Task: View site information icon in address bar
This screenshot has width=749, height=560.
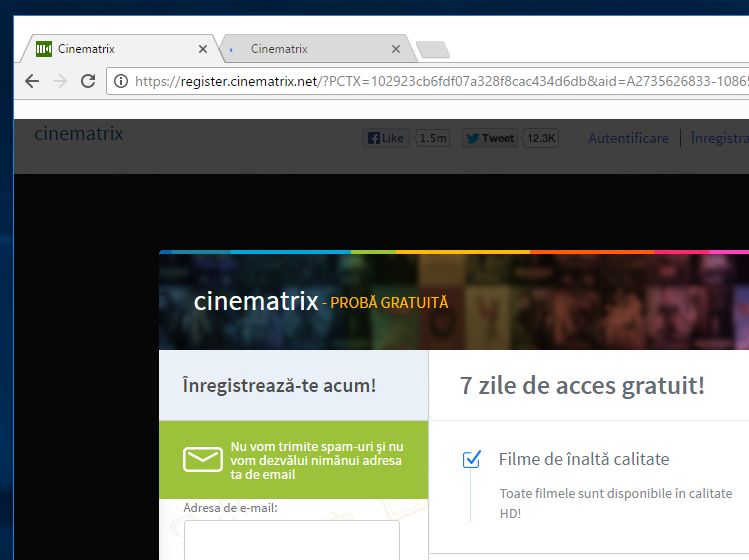Action: click(x=121, y=81)
